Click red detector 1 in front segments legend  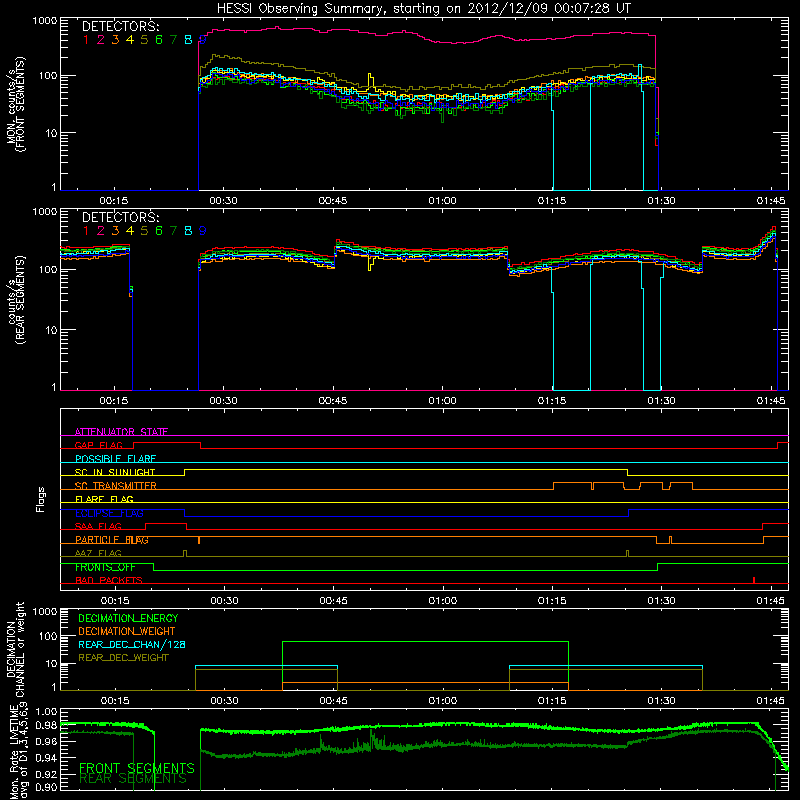tap(86, 40)
